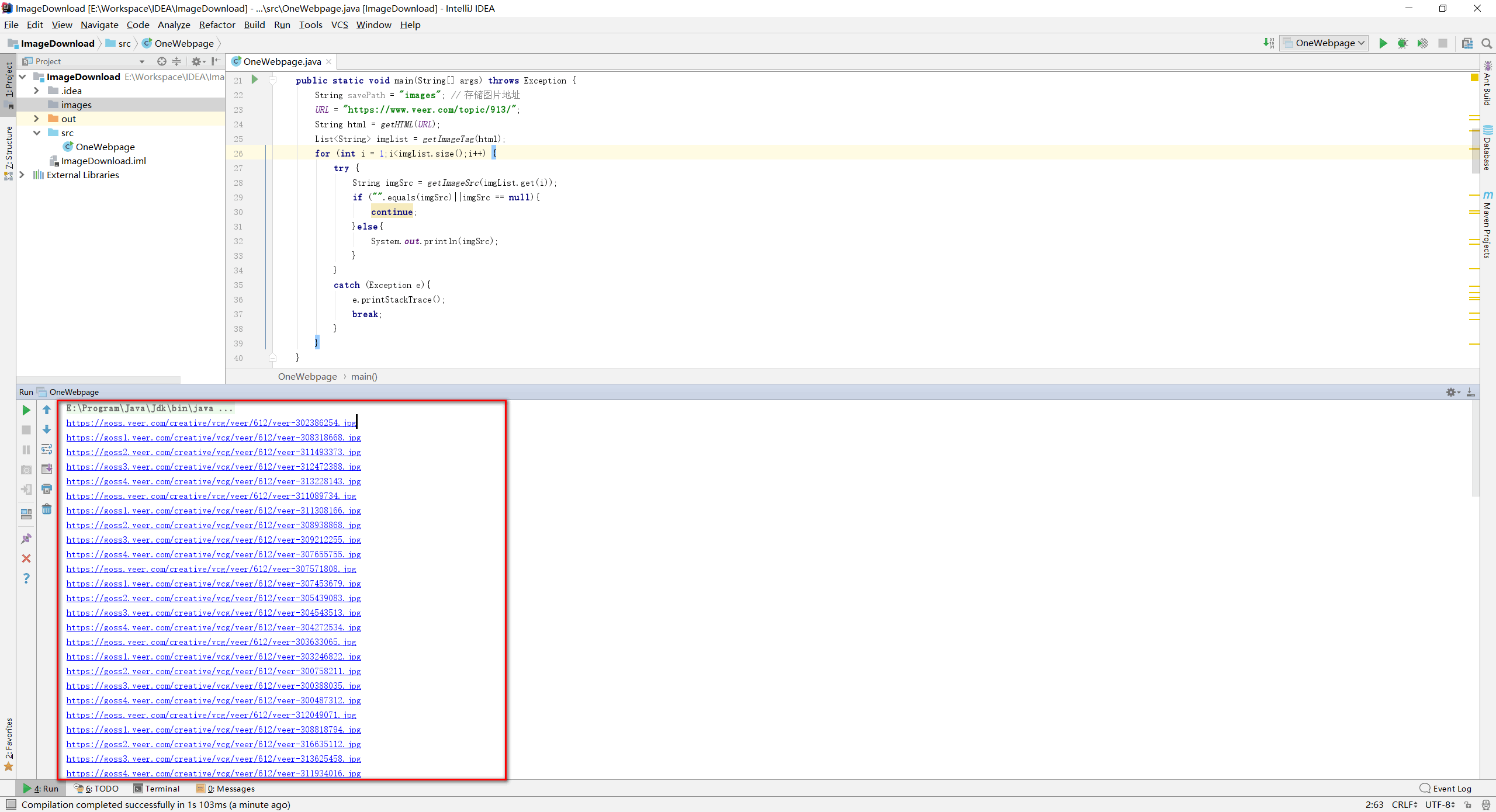Viewport: 1496px width, 812px height.
Task: Open the Project view dropdown
Action: pos(141,61)
